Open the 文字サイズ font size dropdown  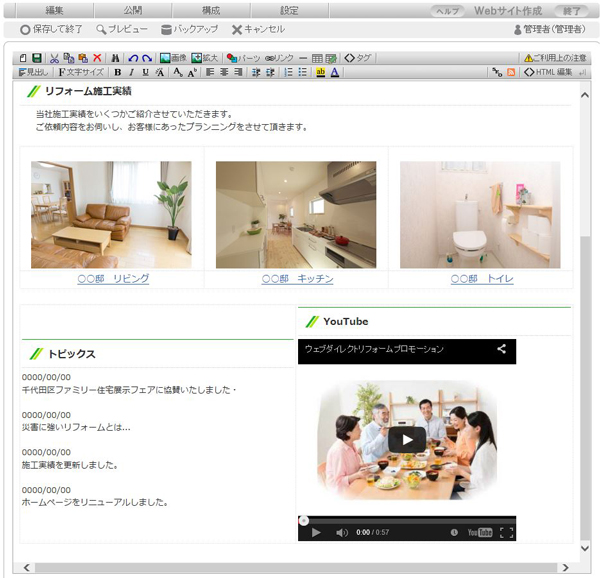click(81, 72)
